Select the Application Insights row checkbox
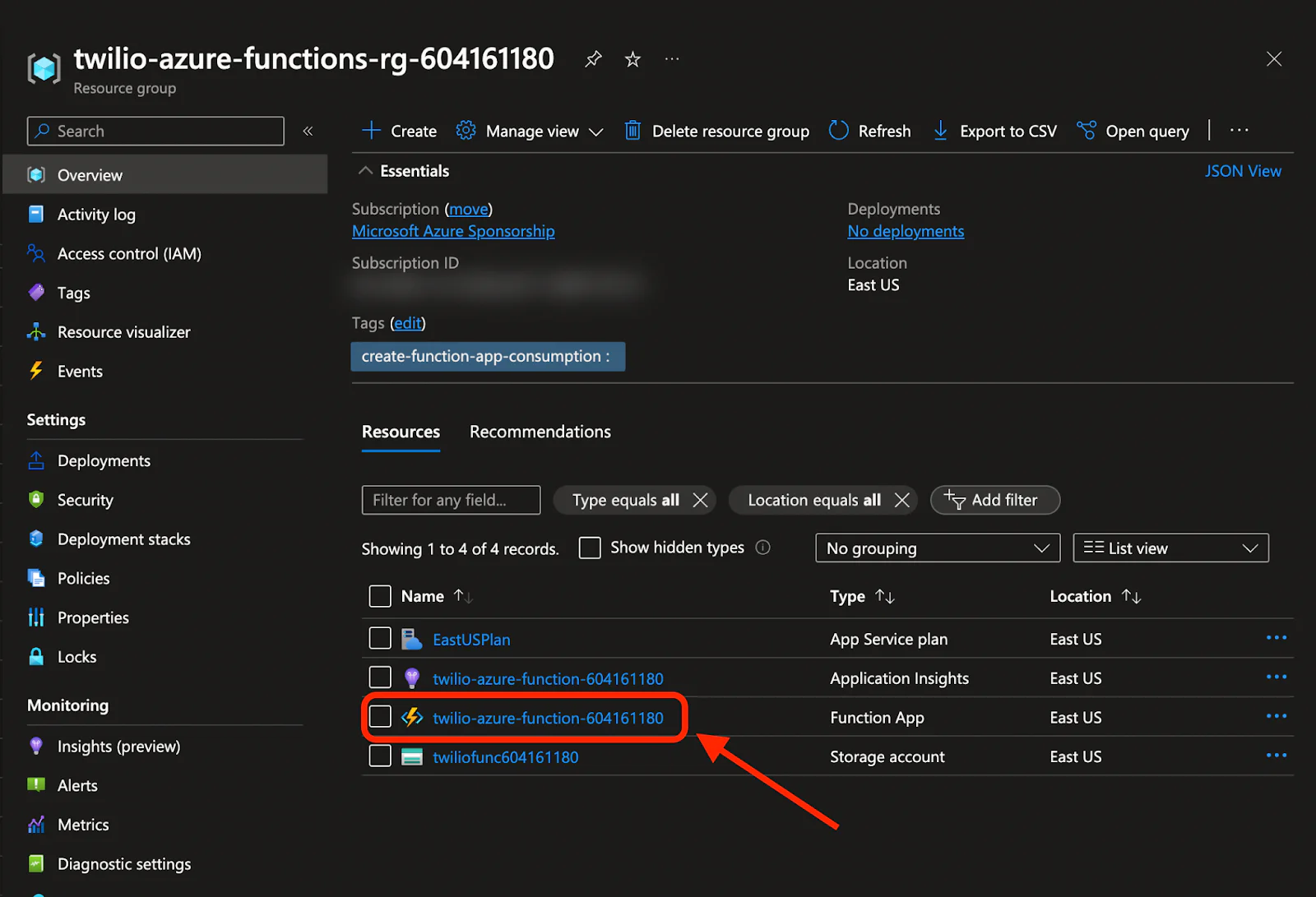 380,677
